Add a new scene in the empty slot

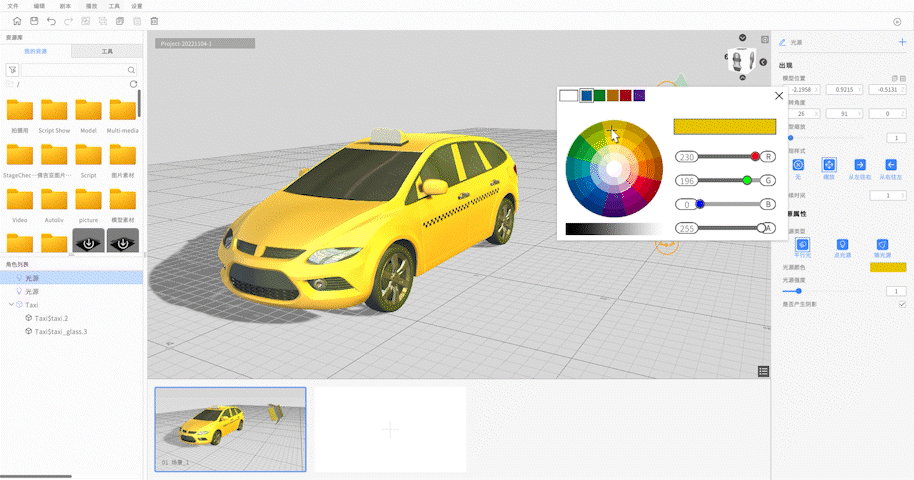[x=390, y=429]
